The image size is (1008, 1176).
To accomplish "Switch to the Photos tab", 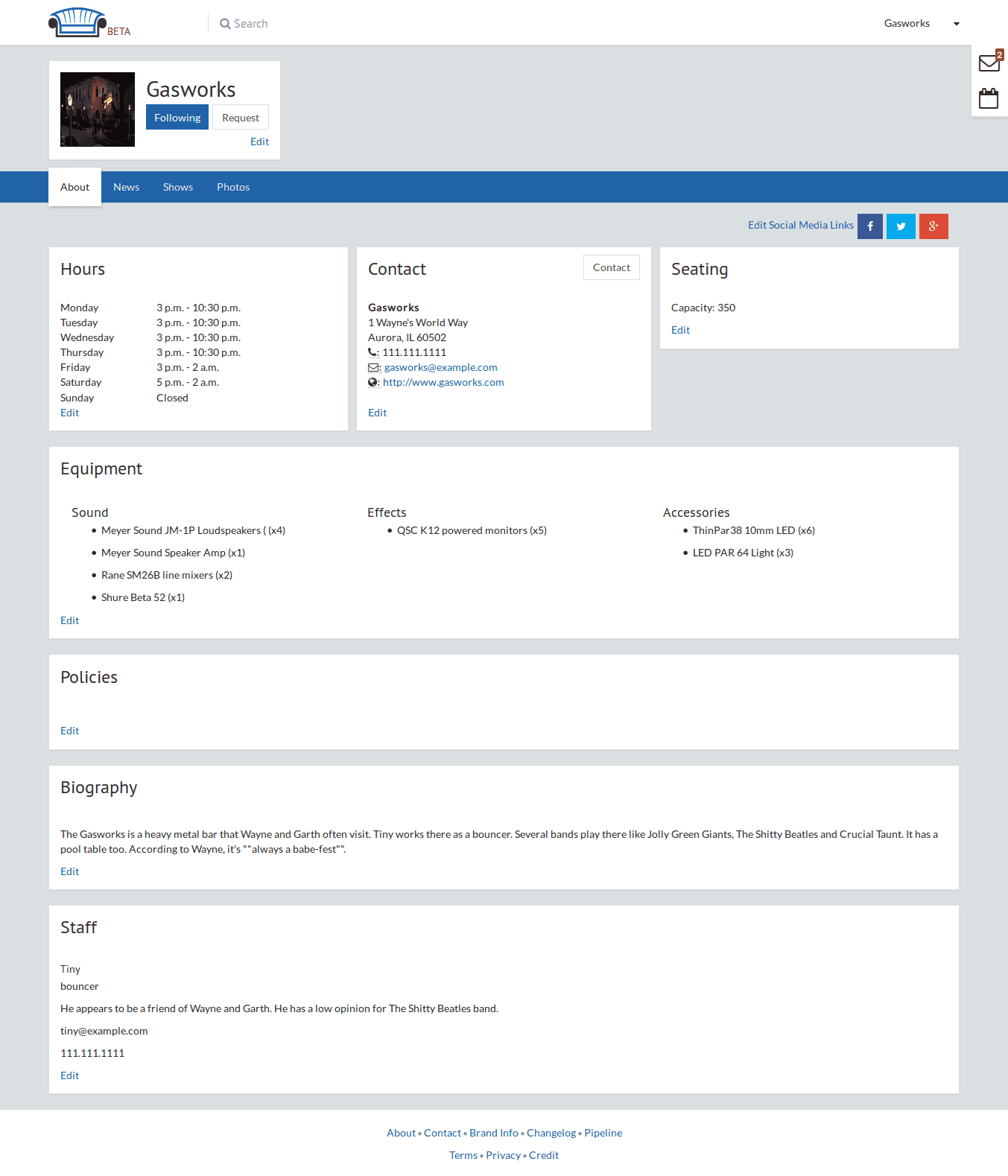I will 233,187.
